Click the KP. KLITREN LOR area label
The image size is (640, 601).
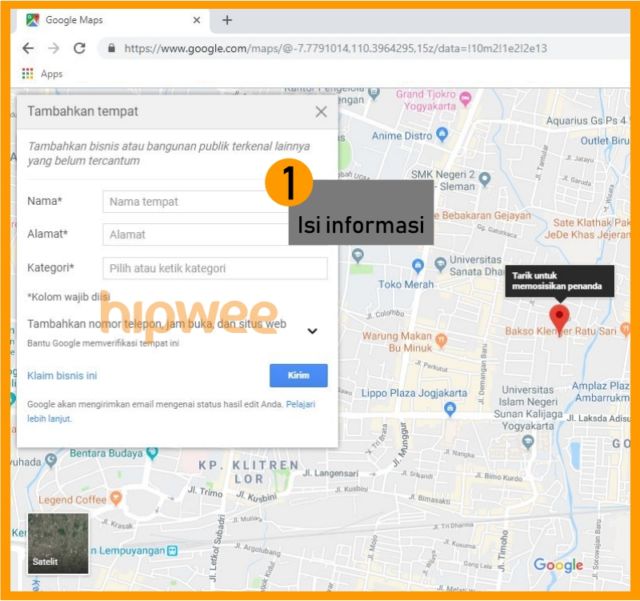[x=249, y=472]
